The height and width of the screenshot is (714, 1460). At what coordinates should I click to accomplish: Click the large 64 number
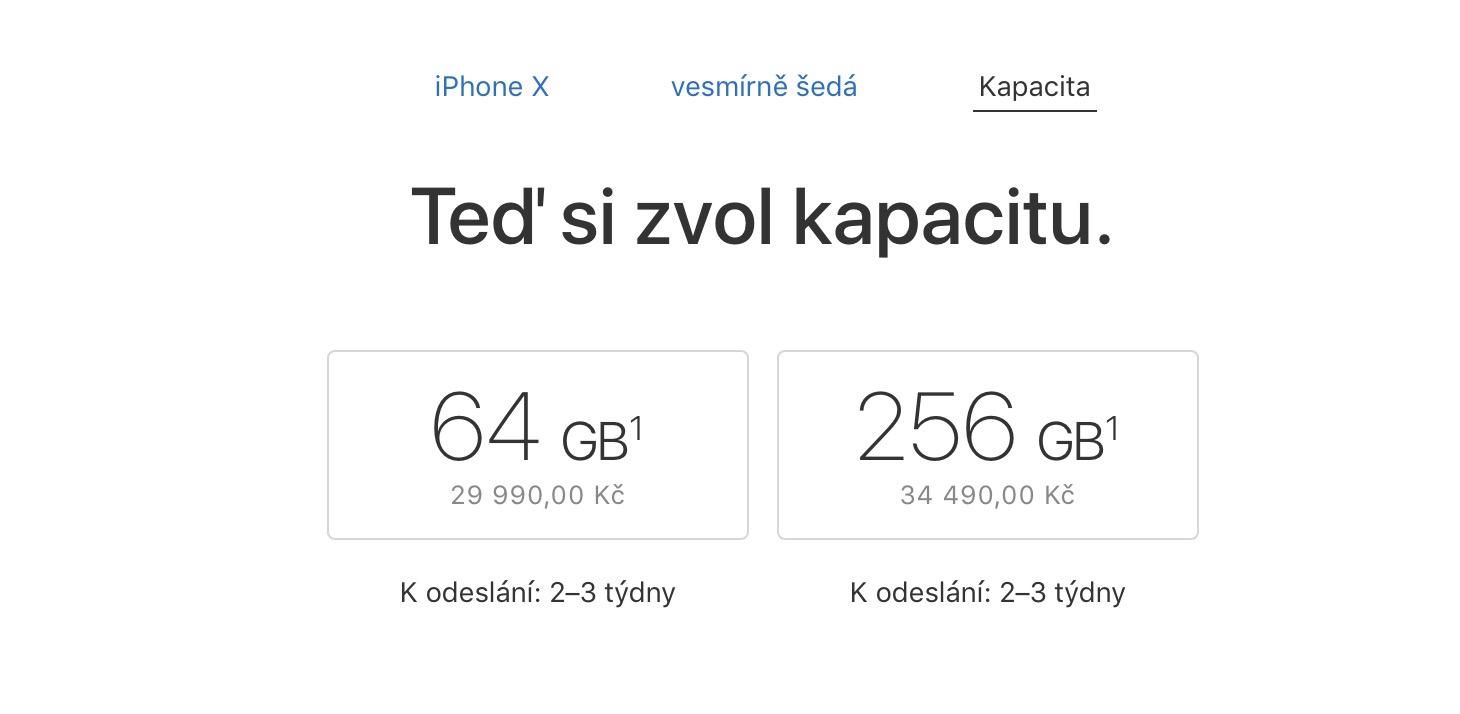click(484, 427)
